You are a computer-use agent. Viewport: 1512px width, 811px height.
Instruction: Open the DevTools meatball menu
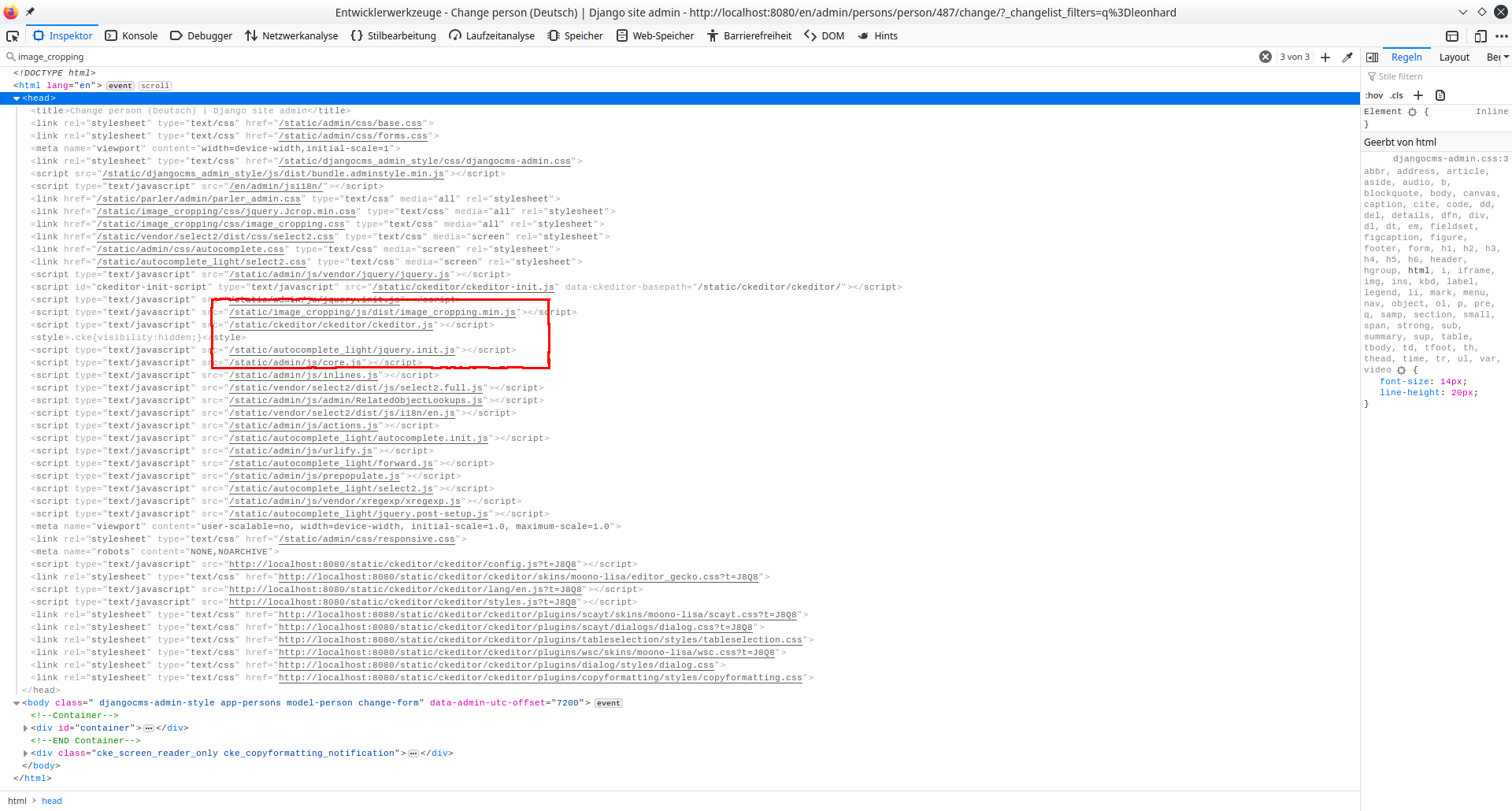pyautogui.click(x=1503, y=36)
